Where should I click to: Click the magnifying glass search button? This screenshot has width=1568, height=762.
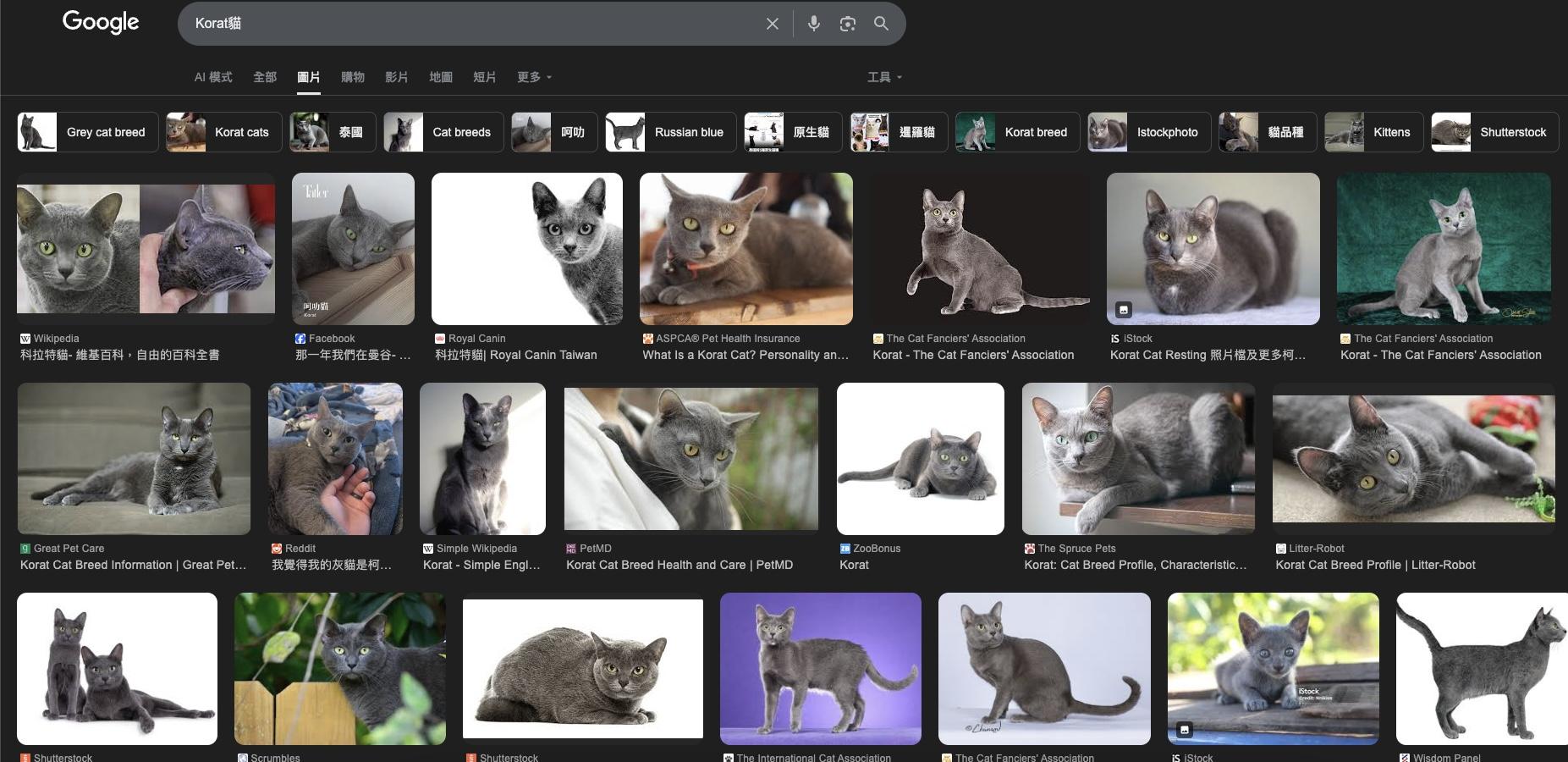pyautogui.click(x=881, y=24)
